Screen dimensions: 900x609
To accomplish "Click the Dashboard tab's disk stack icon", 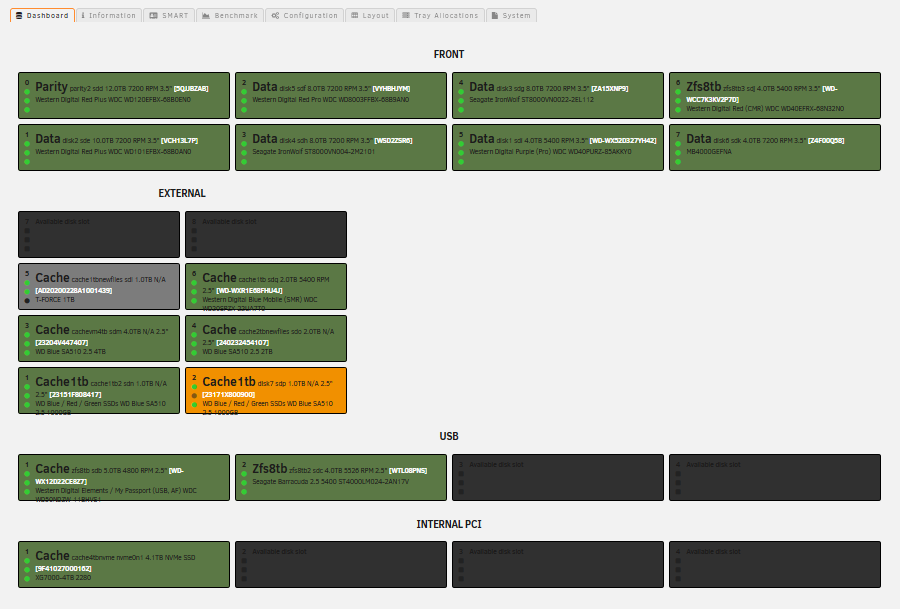I will (19, 15).
